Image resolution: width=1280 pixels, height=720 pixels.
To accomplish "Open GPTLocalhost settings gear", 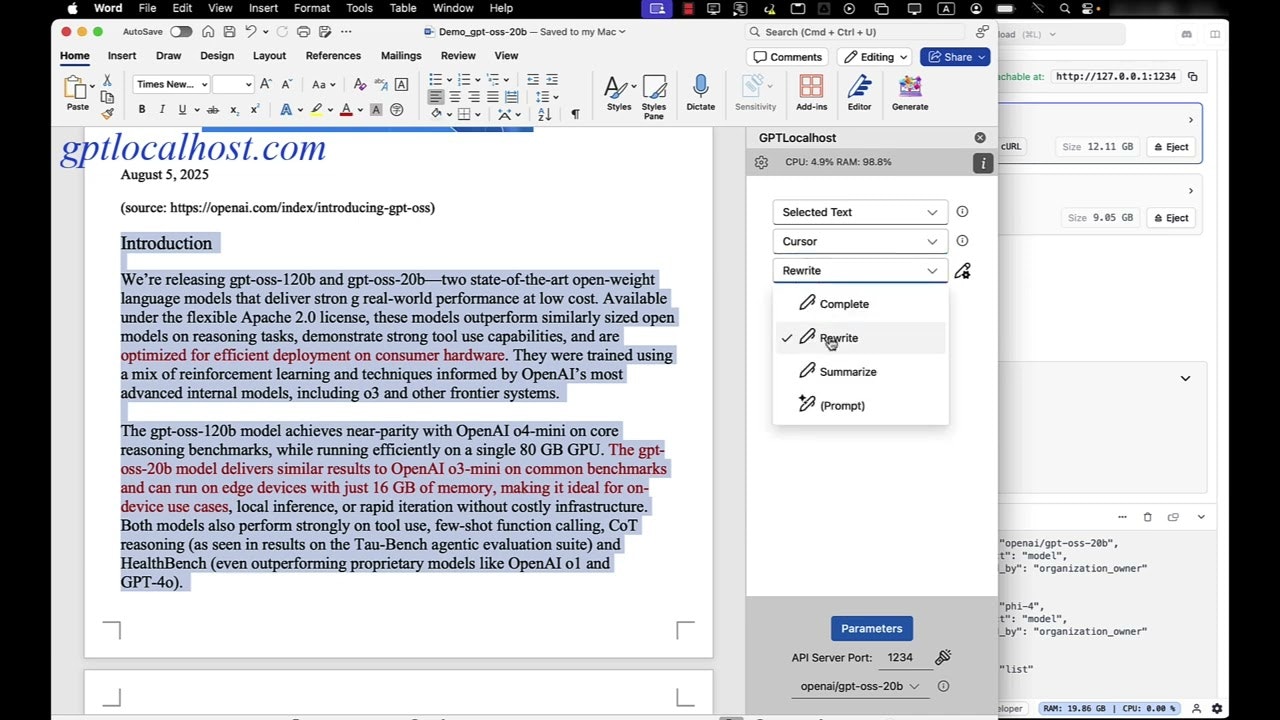I will pos(761,161).
